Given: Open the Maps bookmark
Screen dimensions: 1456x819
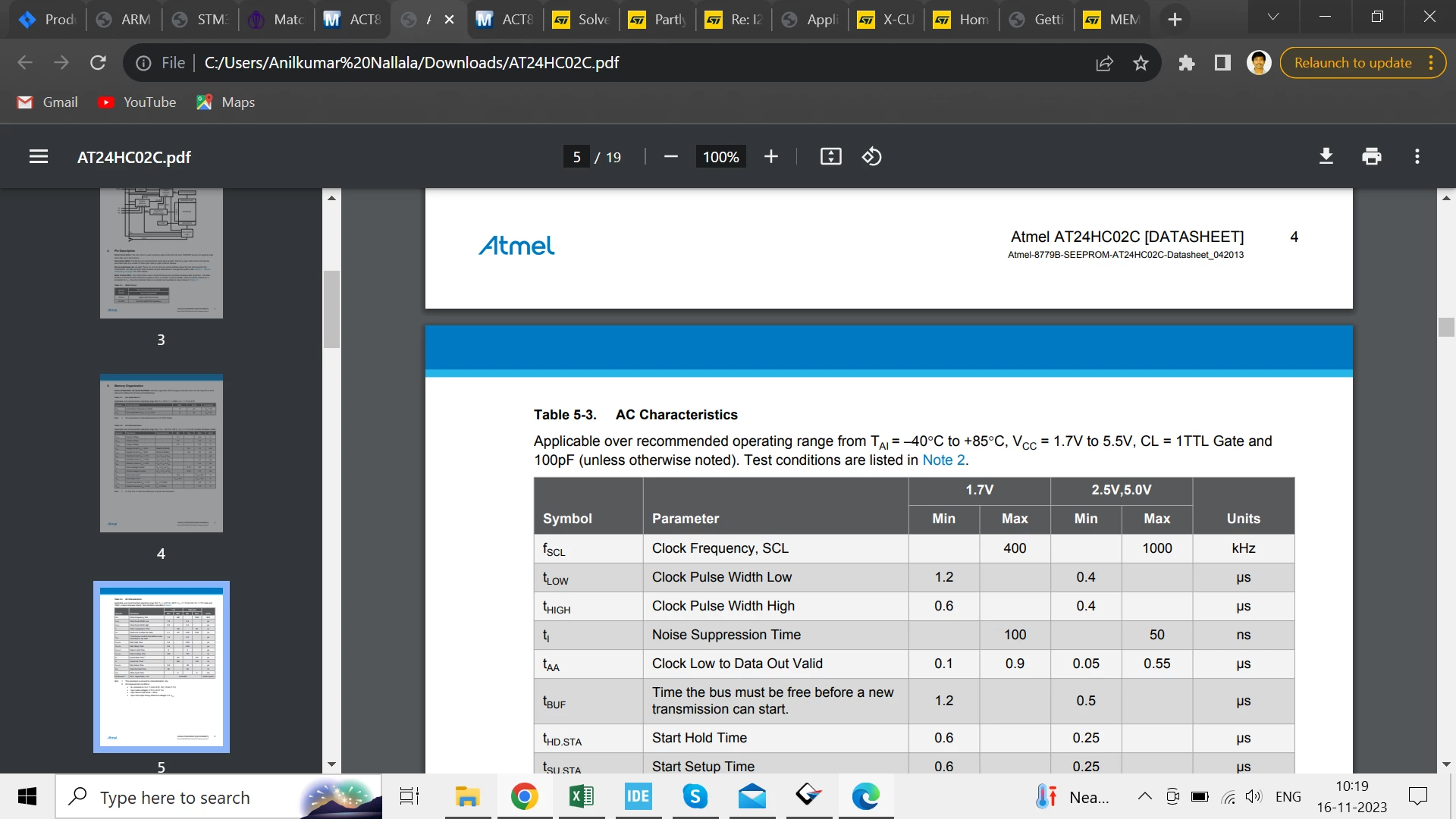Looking at the screenshot, I should click(226, 102).
